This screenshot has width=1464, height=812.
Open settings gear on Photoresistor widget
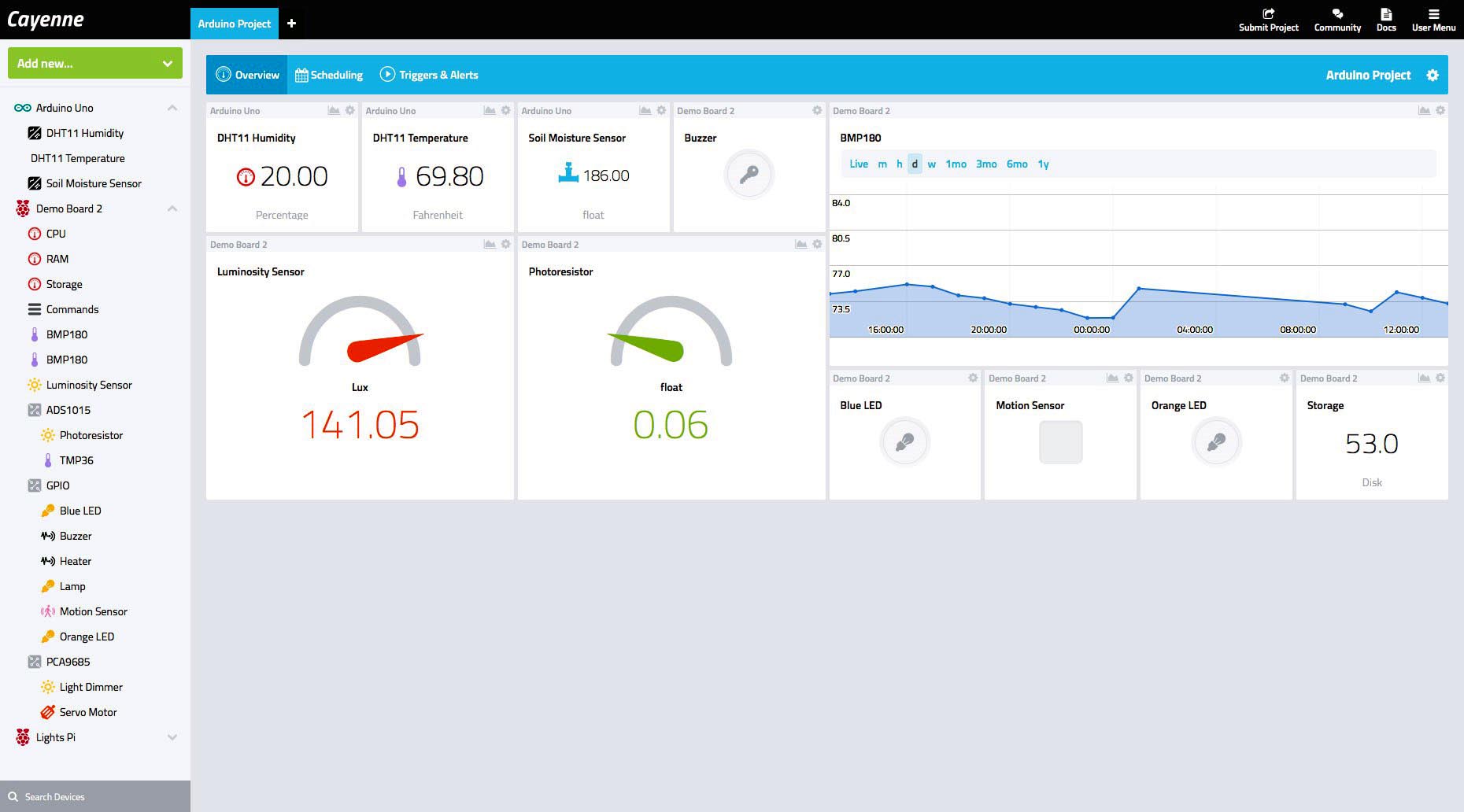817,245
